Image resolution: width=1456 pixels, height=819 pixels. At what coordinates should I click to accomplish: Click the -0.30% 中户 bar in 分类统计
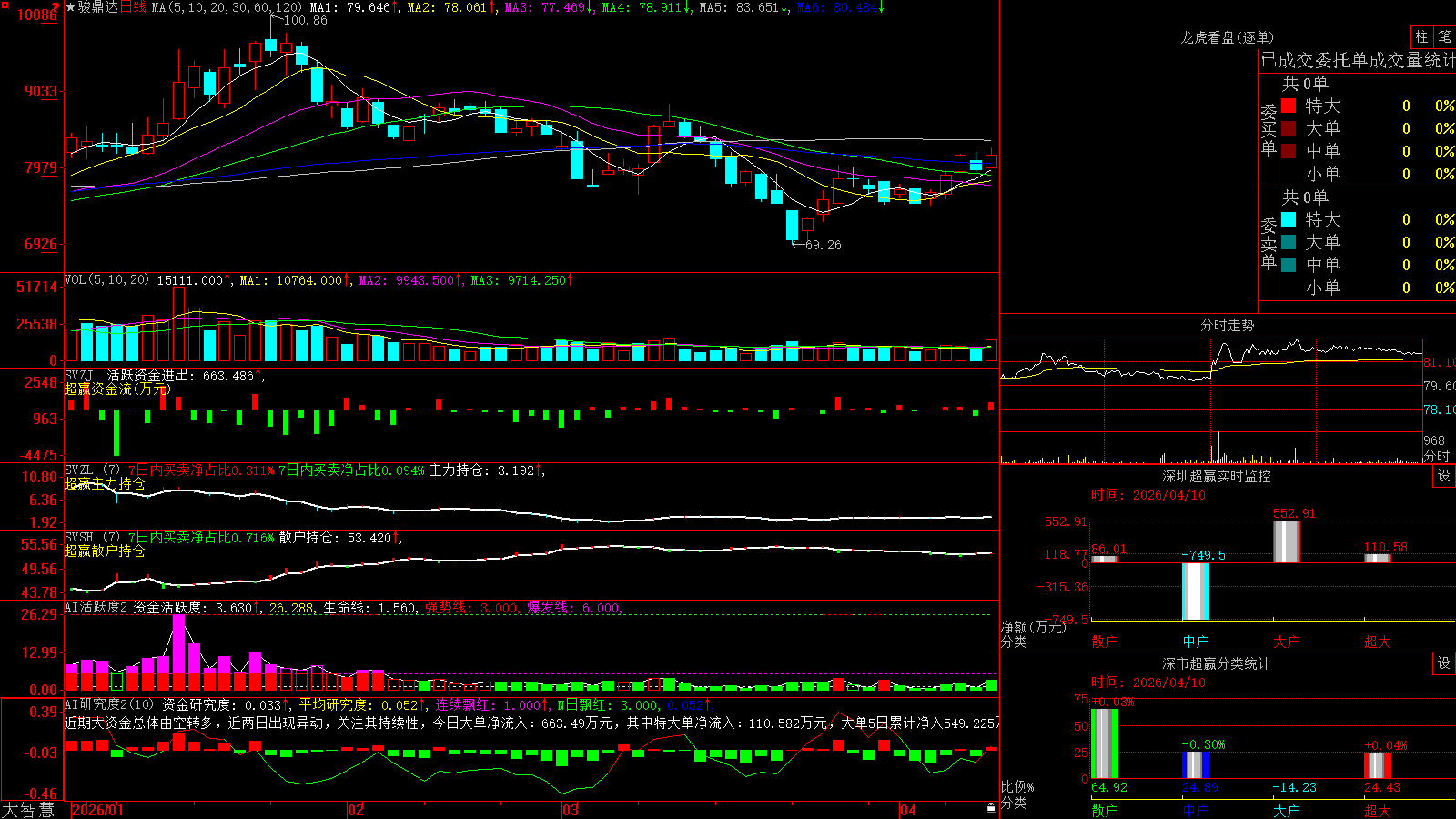[1196, 765]
